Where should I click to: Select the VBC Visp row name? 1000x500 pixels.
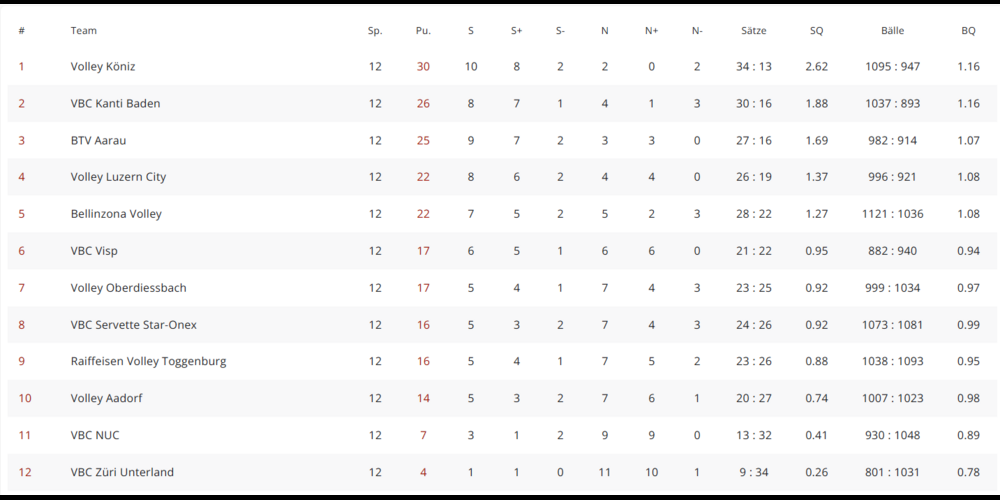[94, 251]
